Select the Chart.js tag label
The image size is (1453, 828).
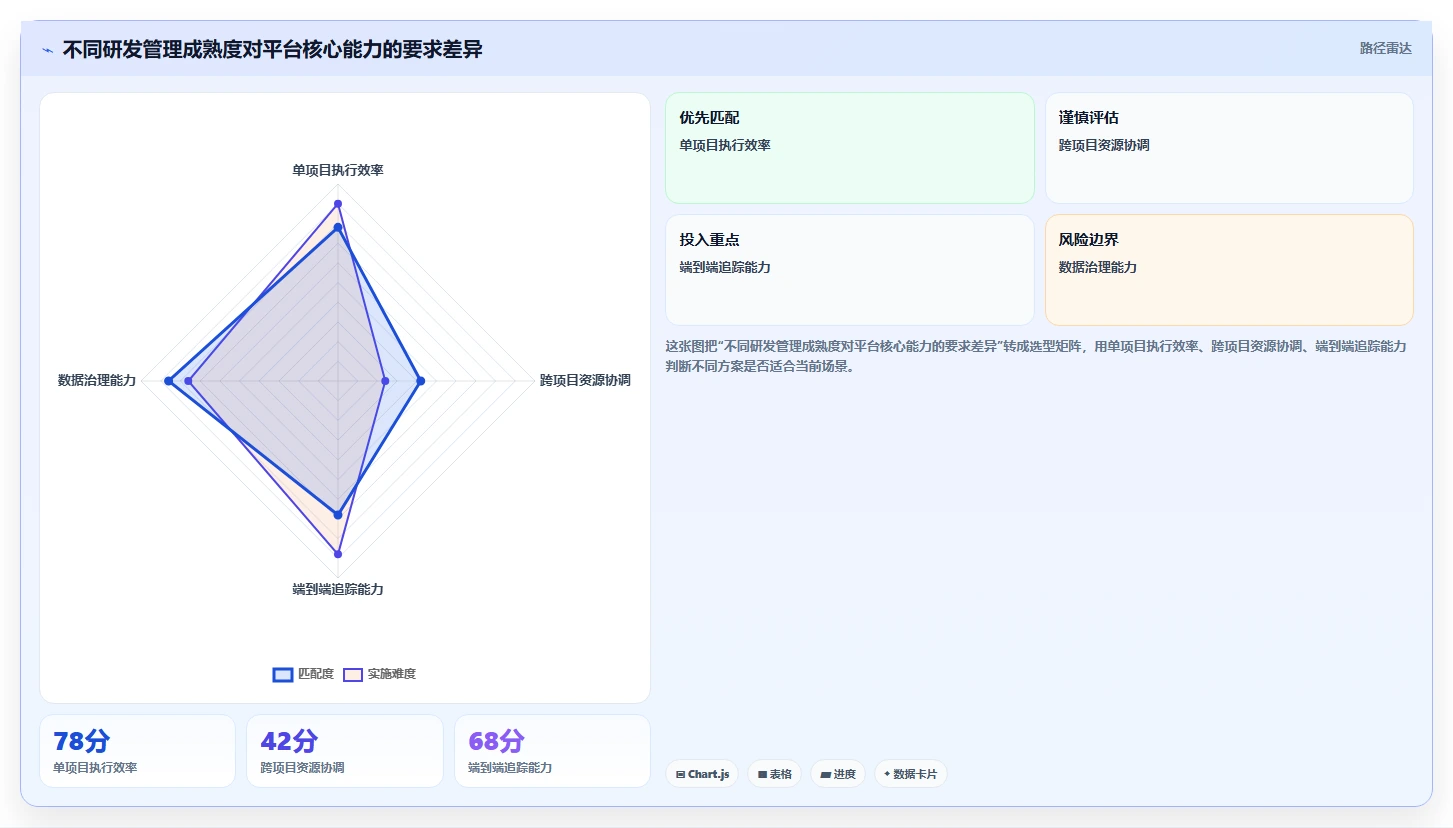pos(709,774)
